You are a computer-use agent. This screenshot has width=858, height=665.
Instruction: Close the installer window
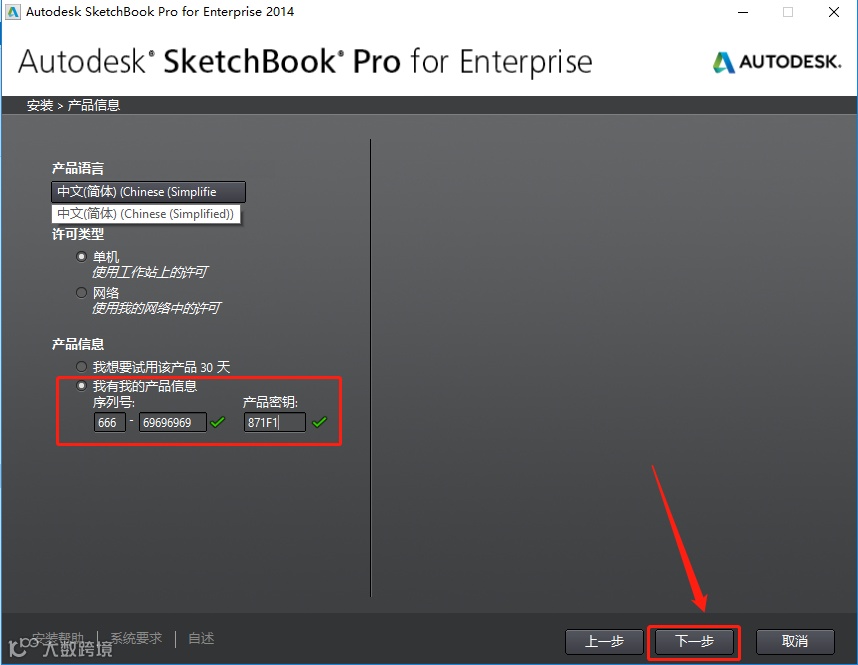point(834,12)
